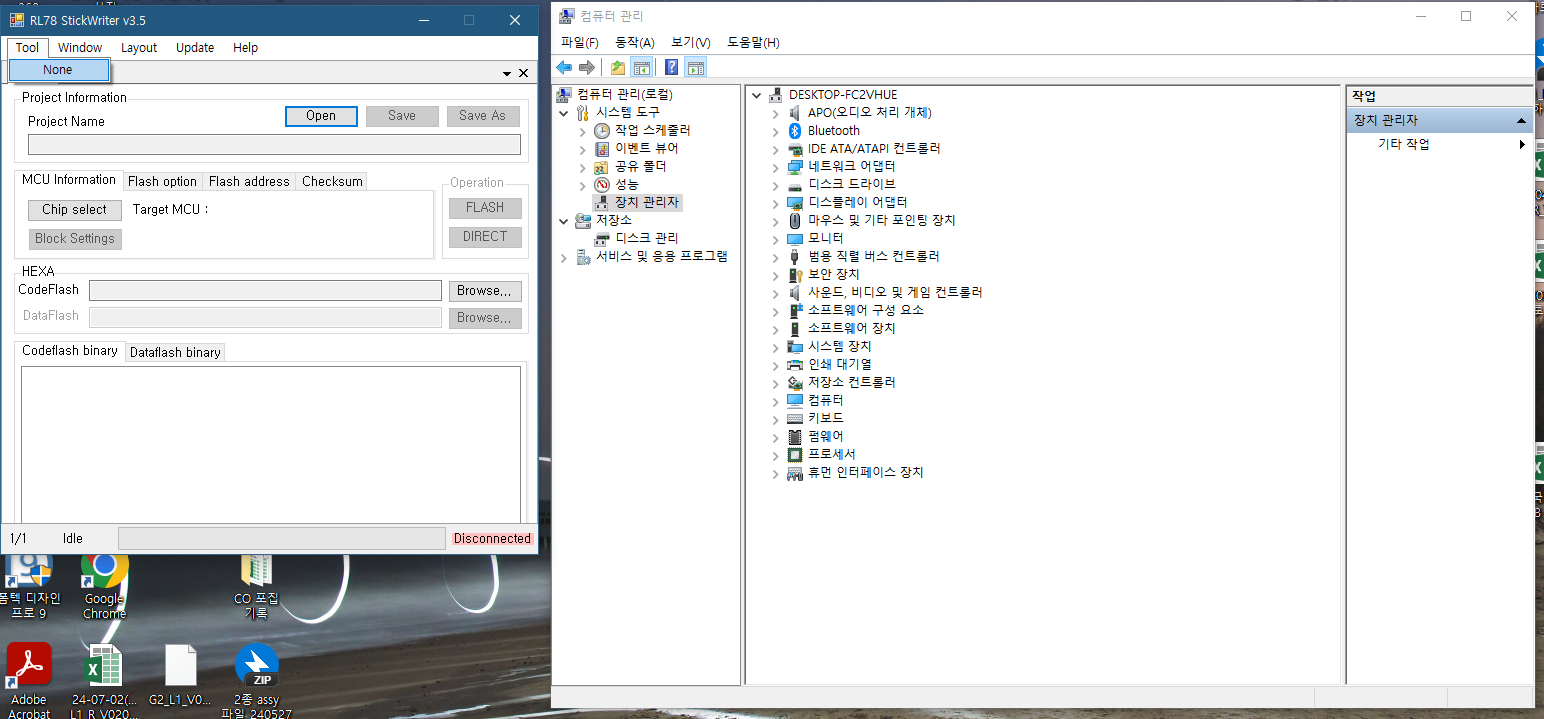Image resolution: width=1544 pixels, height=719 pixels.
Task: Open Google Chrome desktop shortcut
Action: [x=104, y=570]
